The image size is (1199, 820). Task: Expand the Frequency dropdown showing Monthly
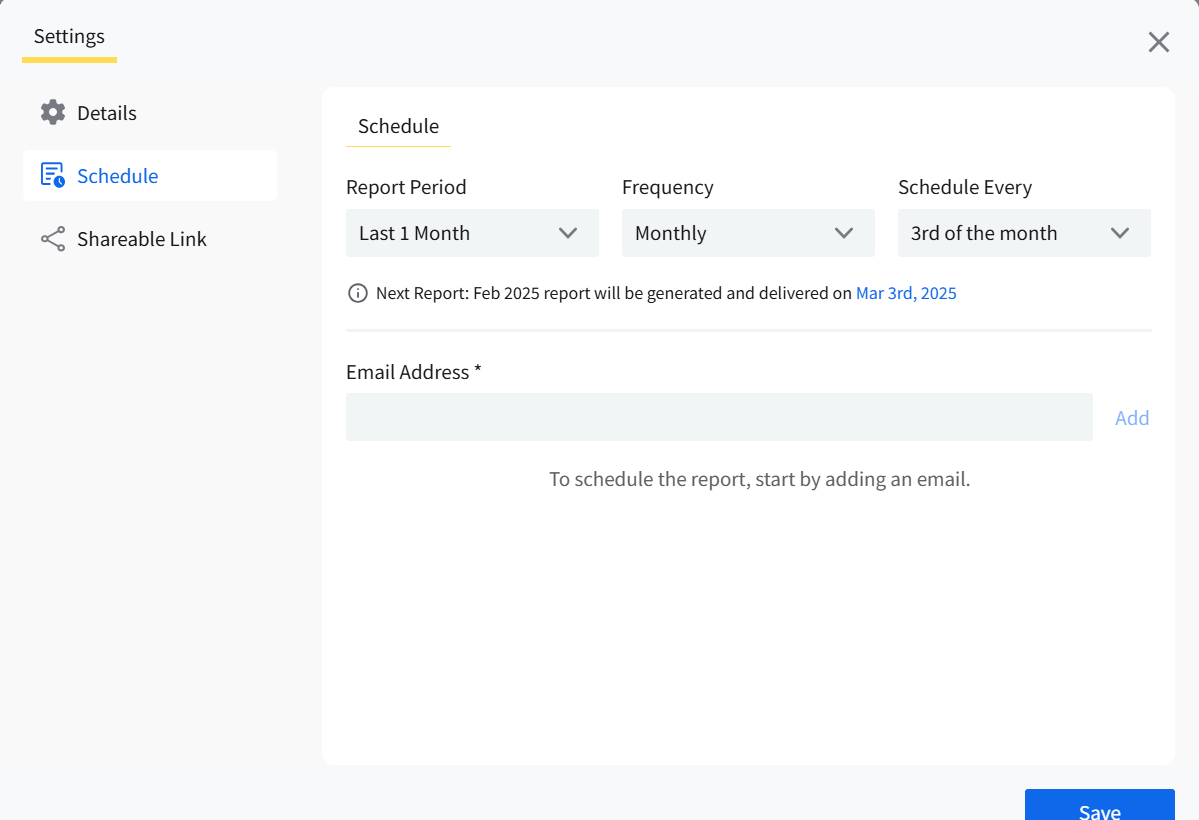(x=747, y=233)
